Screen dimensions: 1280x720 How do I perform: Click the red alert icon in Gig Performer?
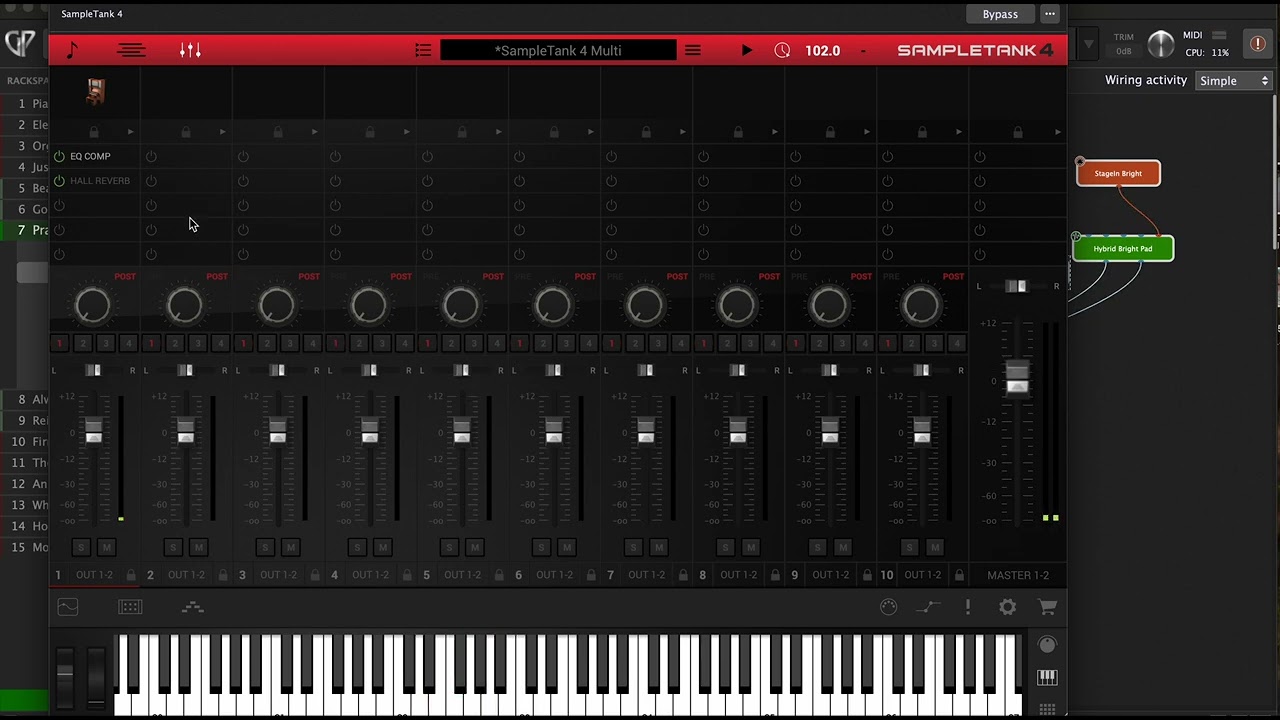pos(1257,44)
